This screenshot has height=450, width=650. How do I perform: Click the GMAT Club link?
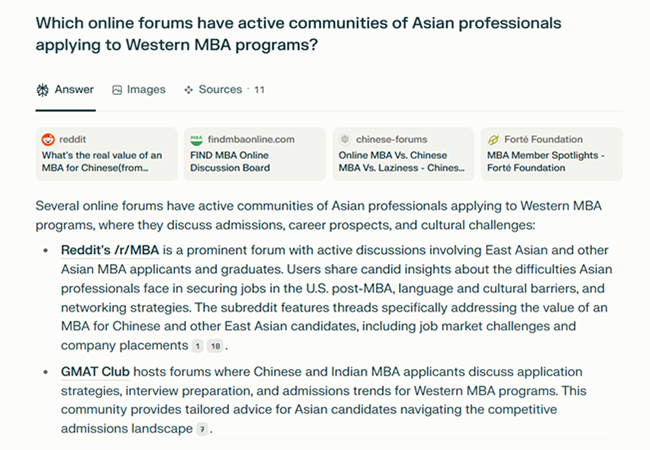point(93,372)
